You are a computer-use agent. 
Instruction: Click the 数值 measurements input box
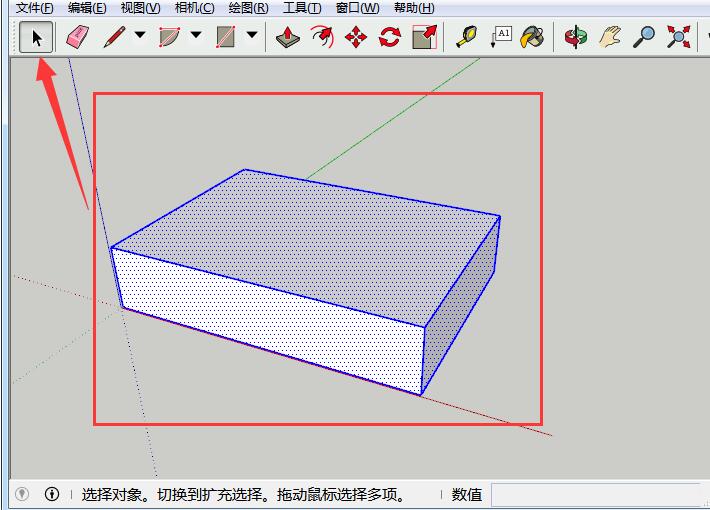click(x=598, y=495)
